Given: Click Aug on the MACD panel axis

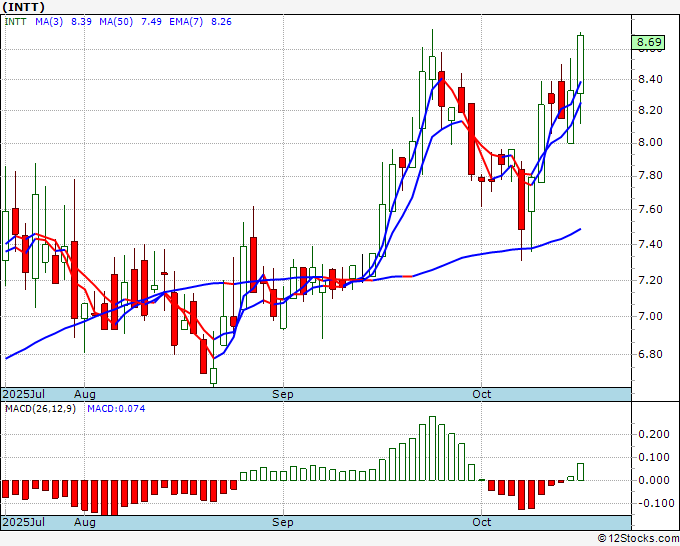Looking at the screenshot, I should click(85, 522).
